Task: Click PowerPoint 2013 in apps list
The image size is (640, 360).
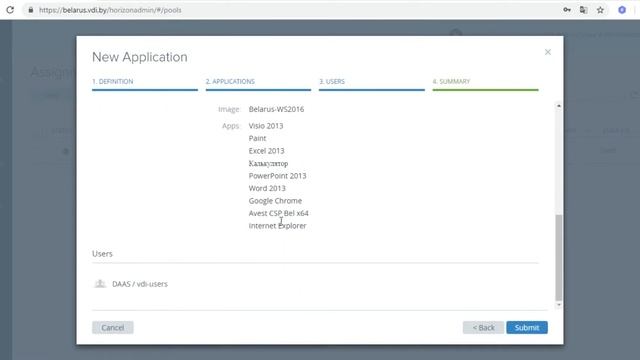Action: click(x=277, y=176)
